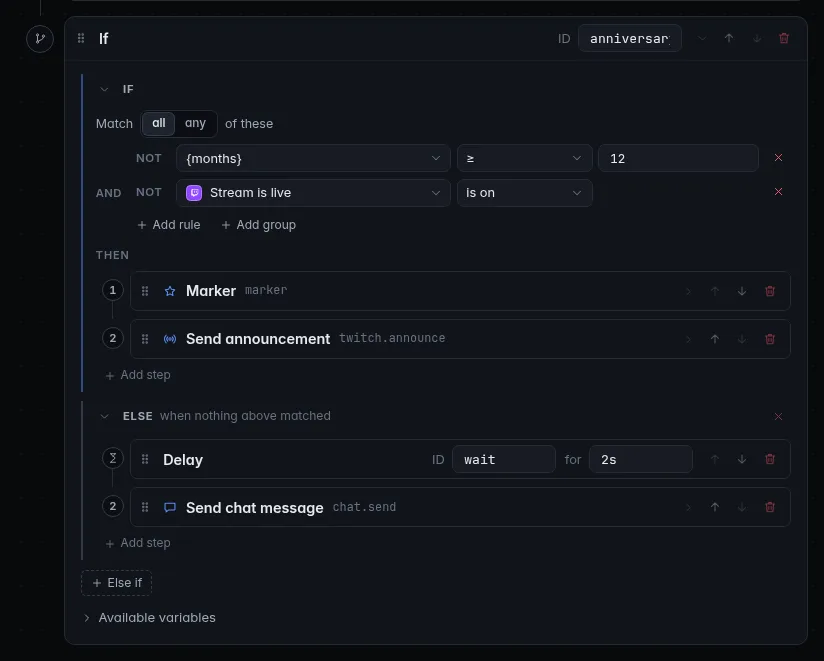Click Add group
The width and height of the screenshot is (824, 661).
[x=259, y=225]
